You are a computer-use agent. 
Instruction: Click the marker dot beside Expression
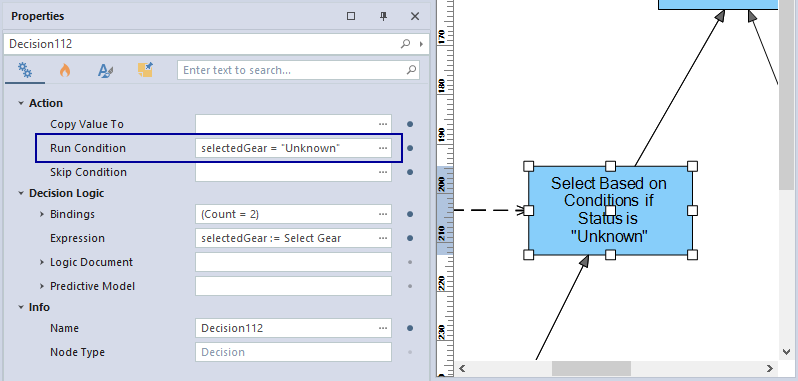point(410,238)
